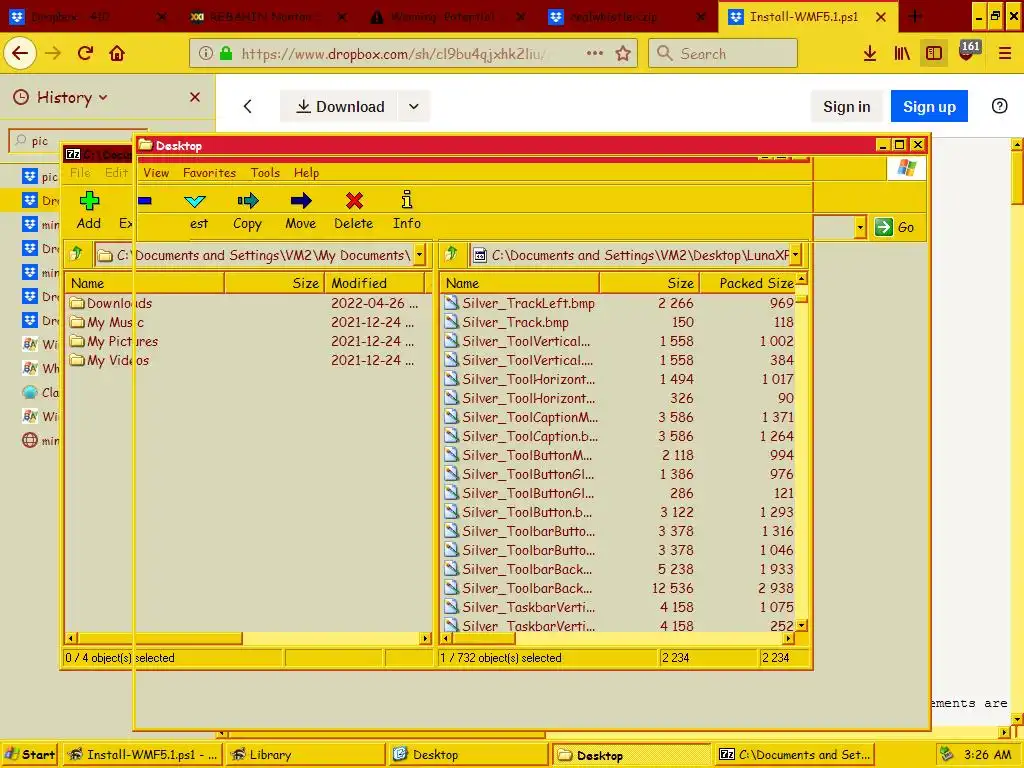This screenshot has height=768, width=1024.
Task: Click the Move arrow icon in 7-Zip
Action: [x=300, y=200]
